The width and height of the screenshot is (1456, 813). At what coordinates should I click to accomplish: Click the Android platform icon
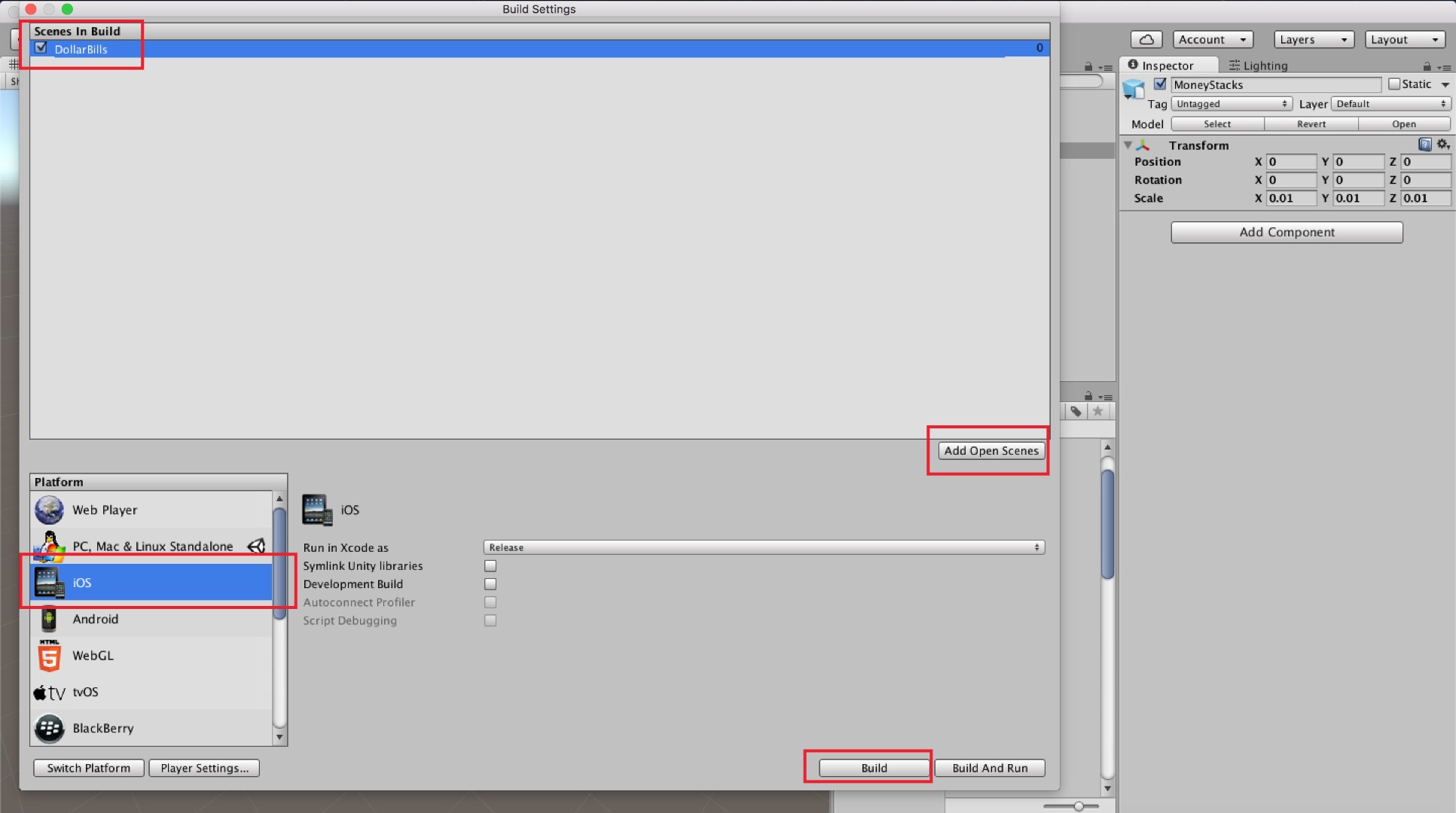tap(49, 618)
